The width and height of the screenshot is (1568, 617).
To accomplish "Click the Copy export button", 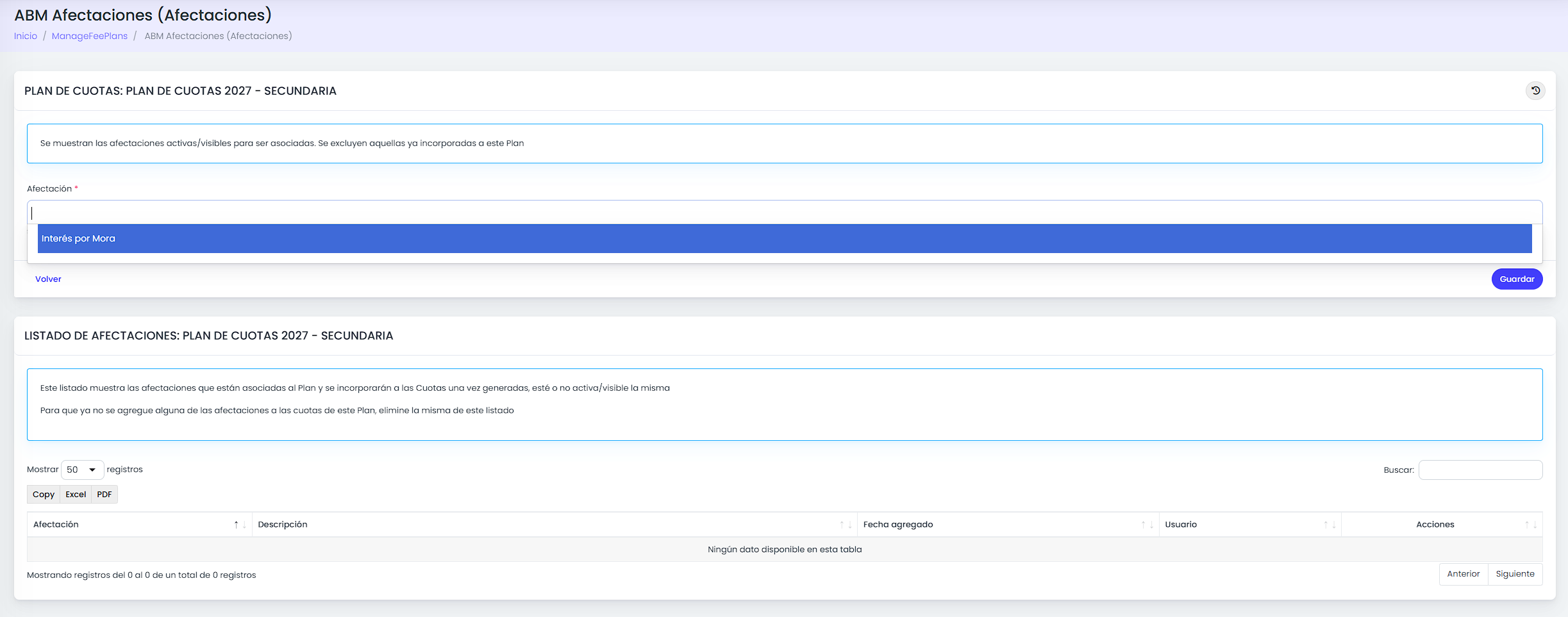I will pyautogui.click(x=44, y=494).
